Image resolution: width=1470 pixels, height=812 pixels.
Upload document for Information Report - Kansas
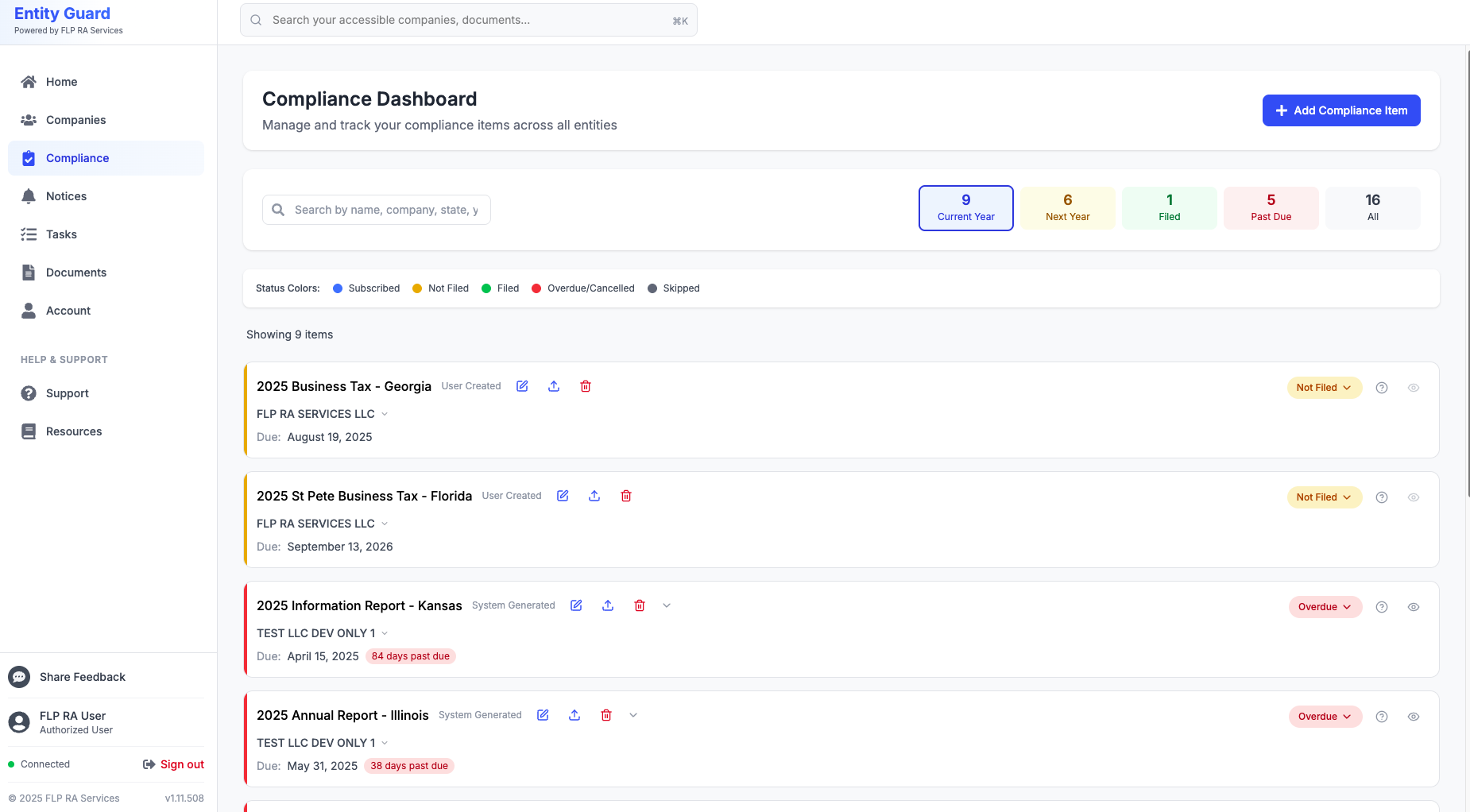(x=608, y=605)
